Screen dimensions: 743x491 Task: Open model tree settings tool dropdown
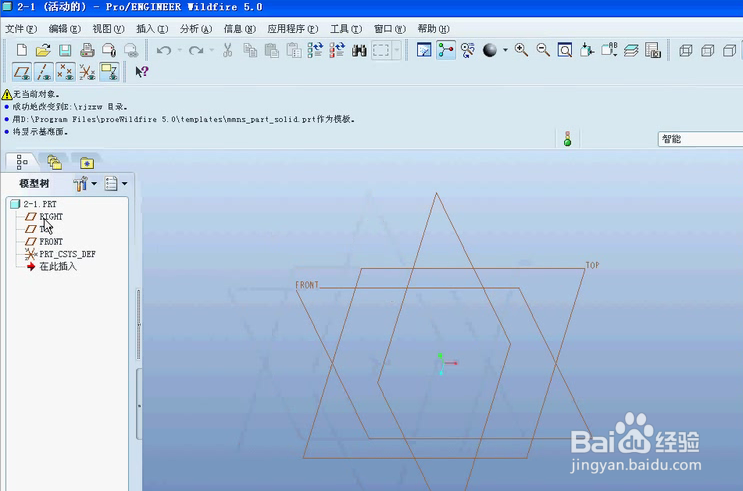click(x=85, y=183)
